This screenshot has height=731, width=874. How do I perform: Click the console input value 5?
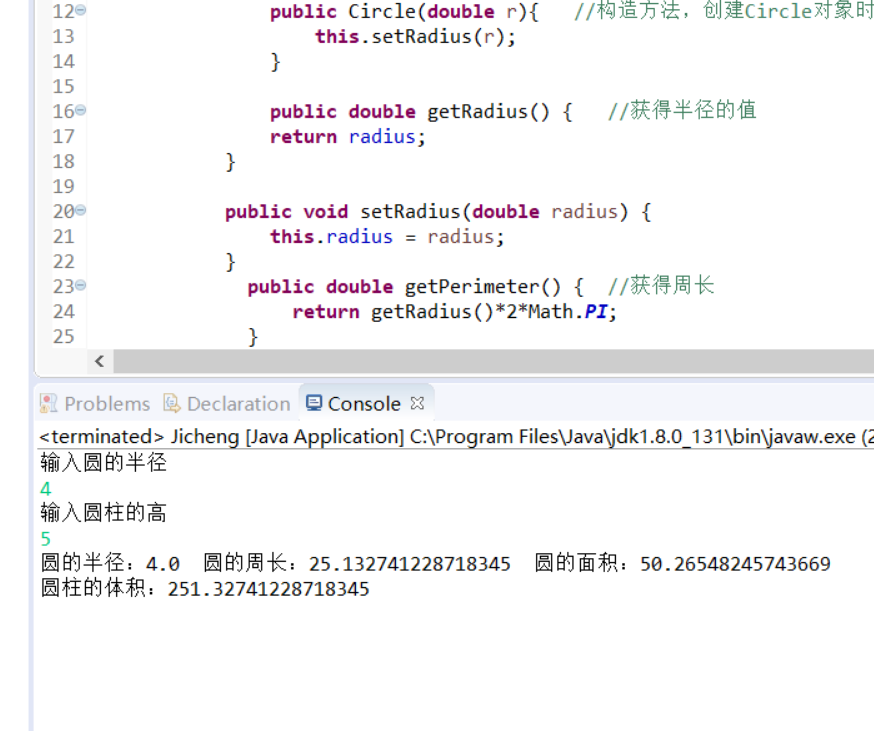click(46, 539)
